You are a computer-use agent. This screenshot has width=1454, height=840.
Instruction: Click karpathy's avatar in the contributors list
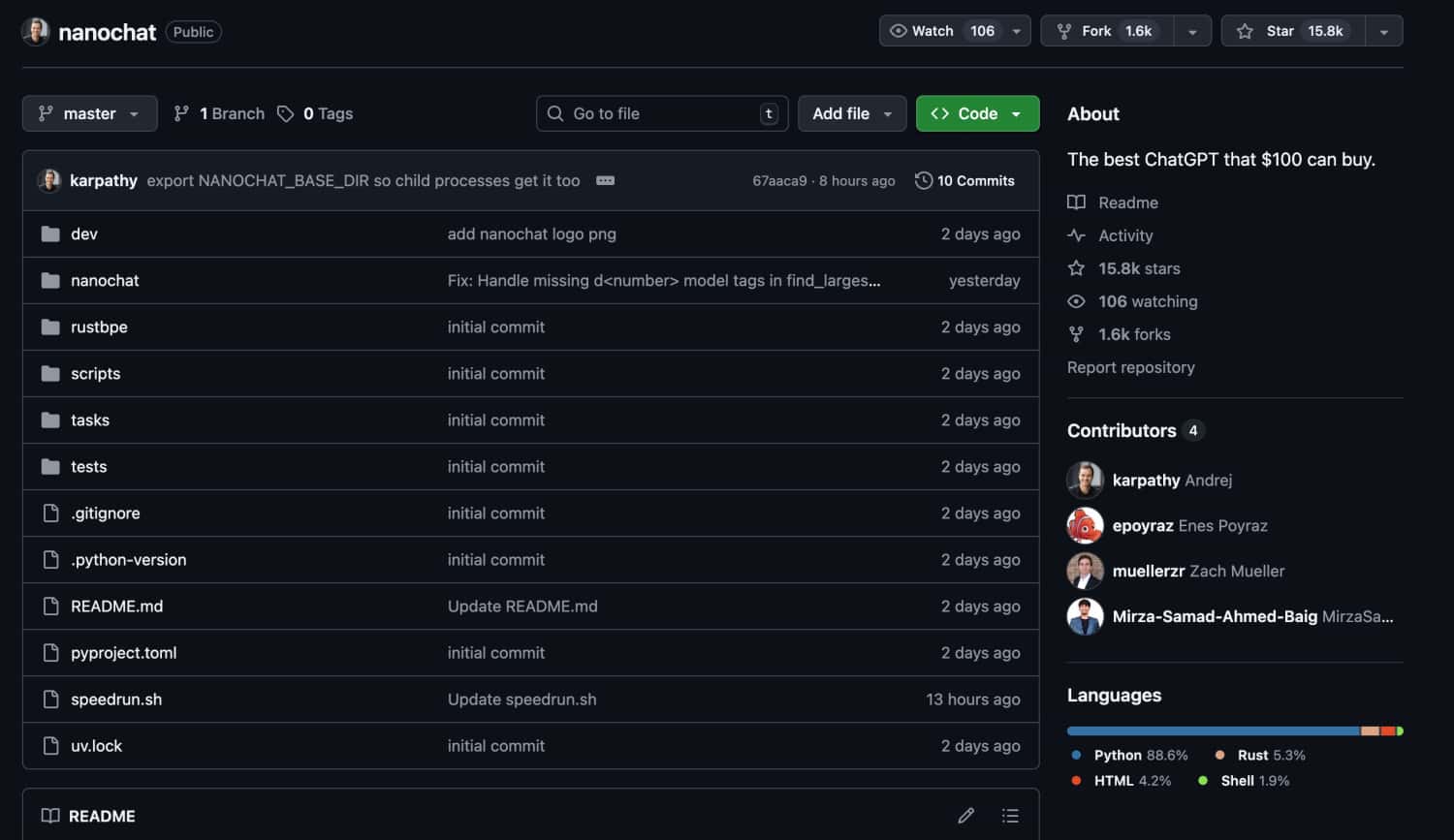[x=1085, y=481]
